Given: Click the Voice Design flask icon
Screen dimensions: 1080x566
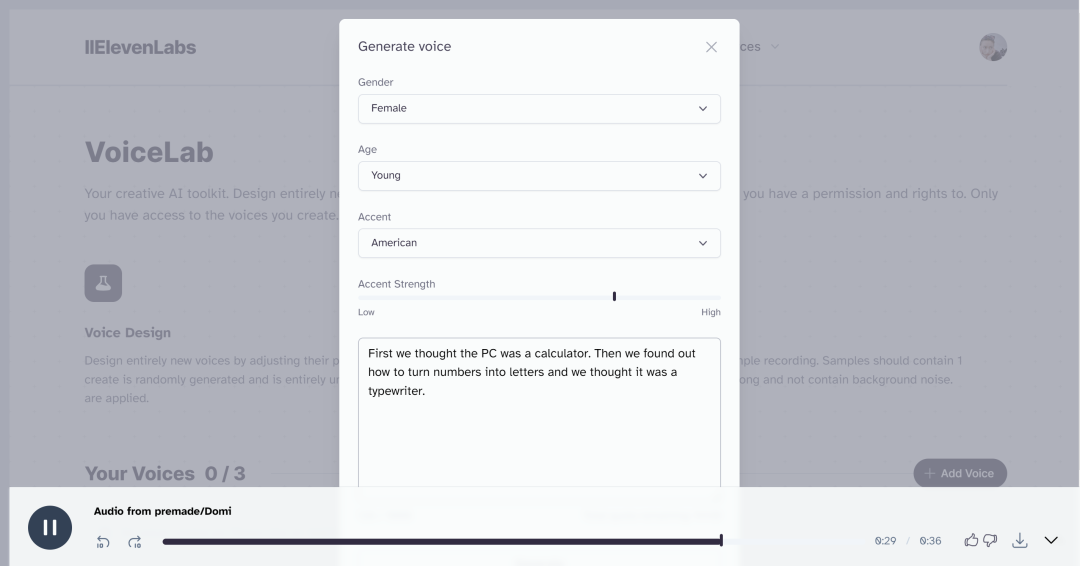Looking at the screenshot, I should click(x=103, y=283).
